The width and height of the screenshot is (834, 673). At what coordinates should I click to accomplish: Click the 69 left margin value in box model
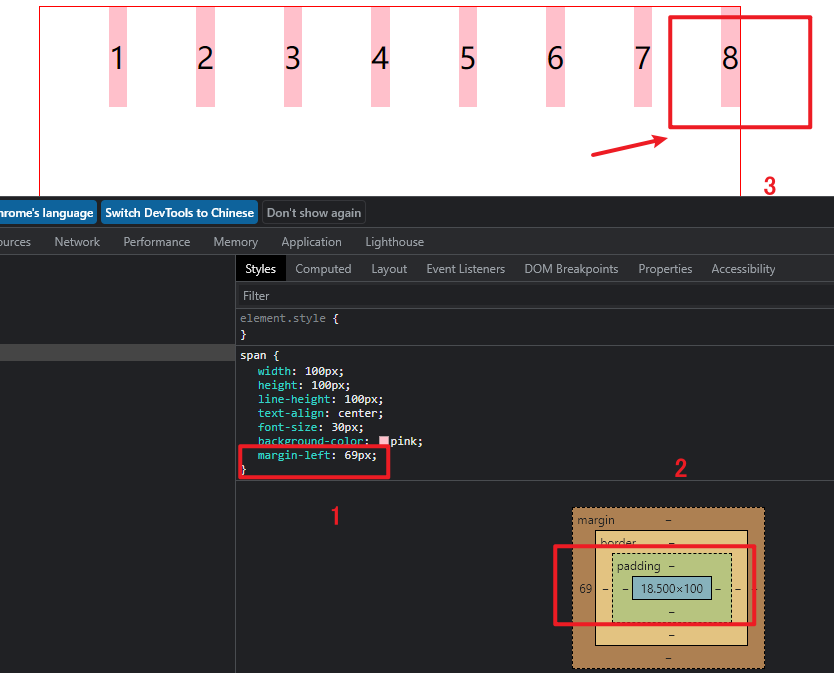(585, 588)
